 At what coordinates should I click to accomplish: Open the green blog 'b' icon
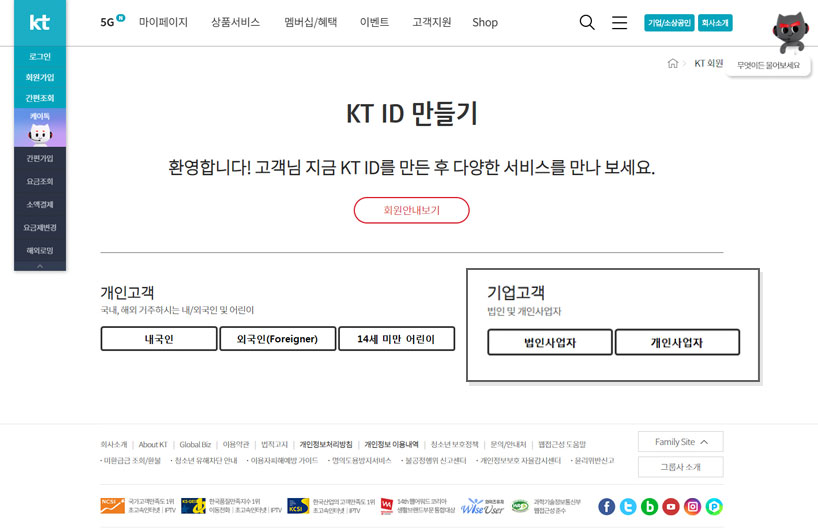pyautogui.click(x=649, y=506)
